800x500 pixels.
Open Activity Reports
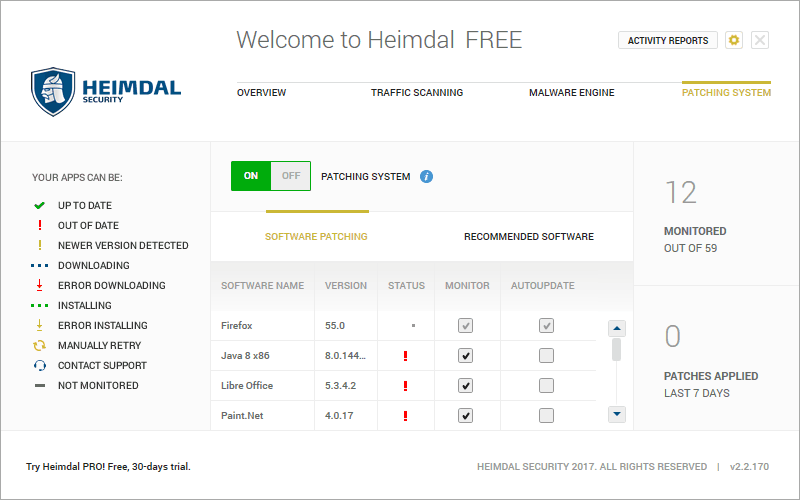click(x=668, y=40)
